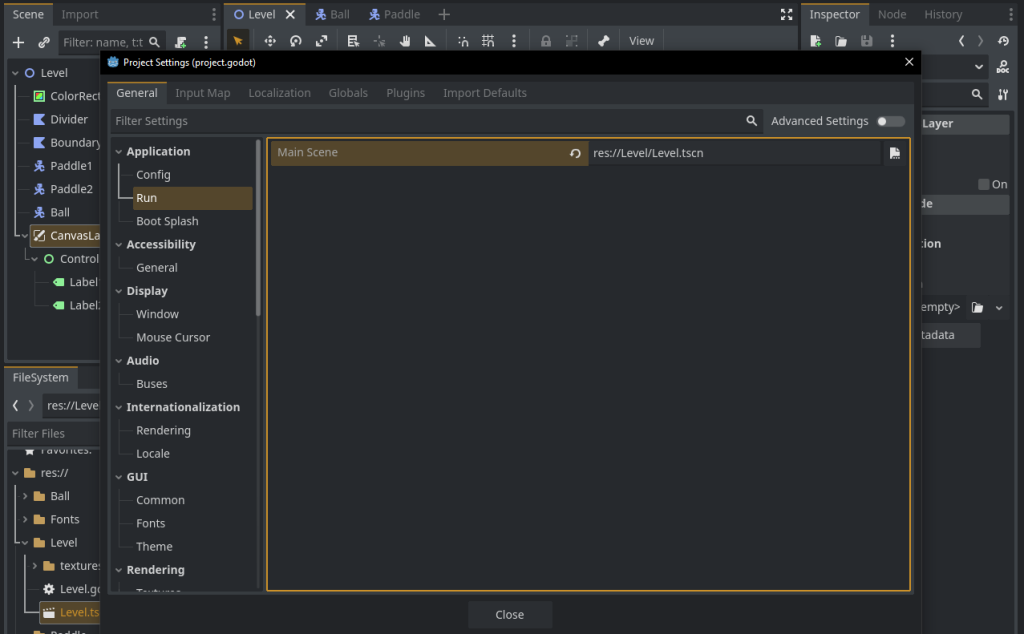This screenshot has height=634, width=1024.
Task: Revert the Main Scene property value
Action: (575, 153)
